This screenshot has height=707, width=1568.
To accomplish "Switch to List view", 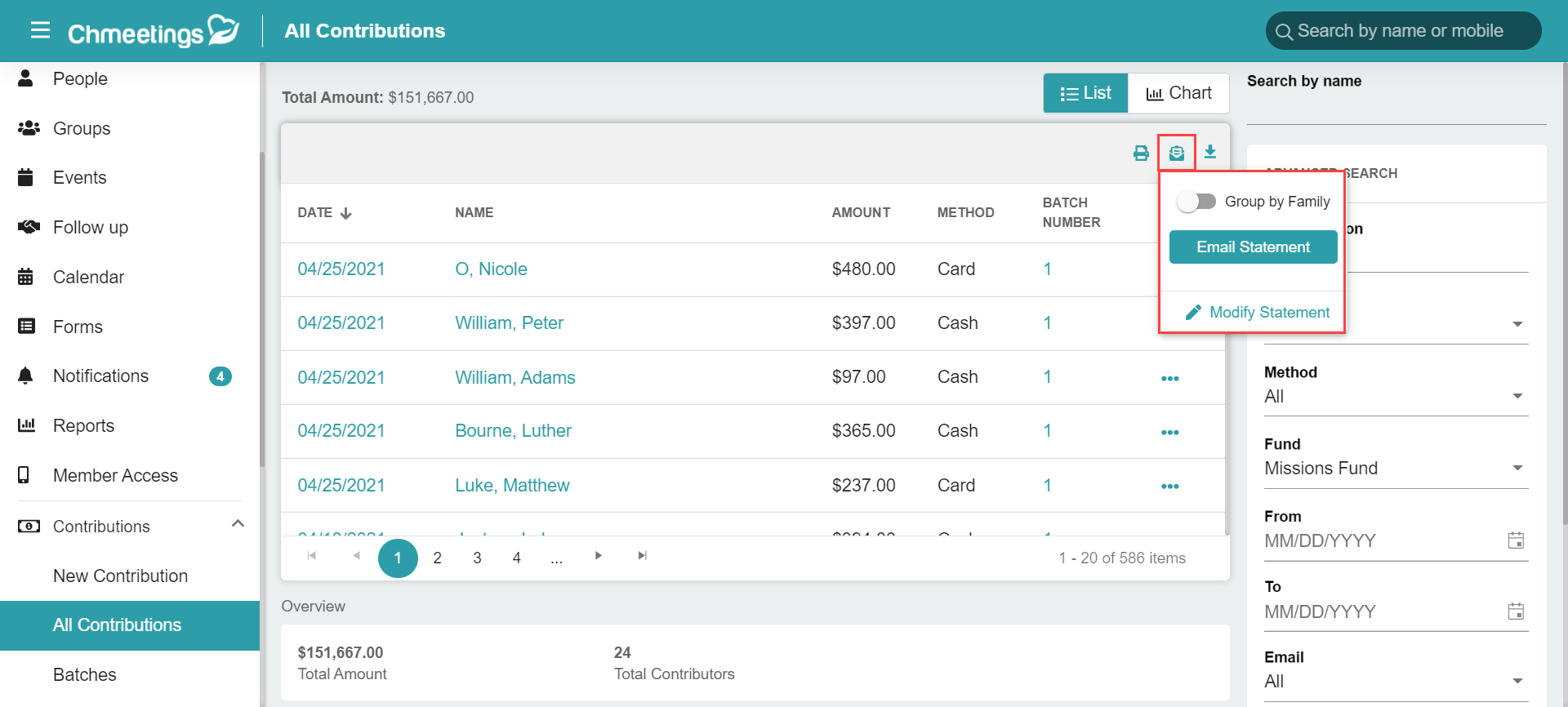I will point(1085,93).
